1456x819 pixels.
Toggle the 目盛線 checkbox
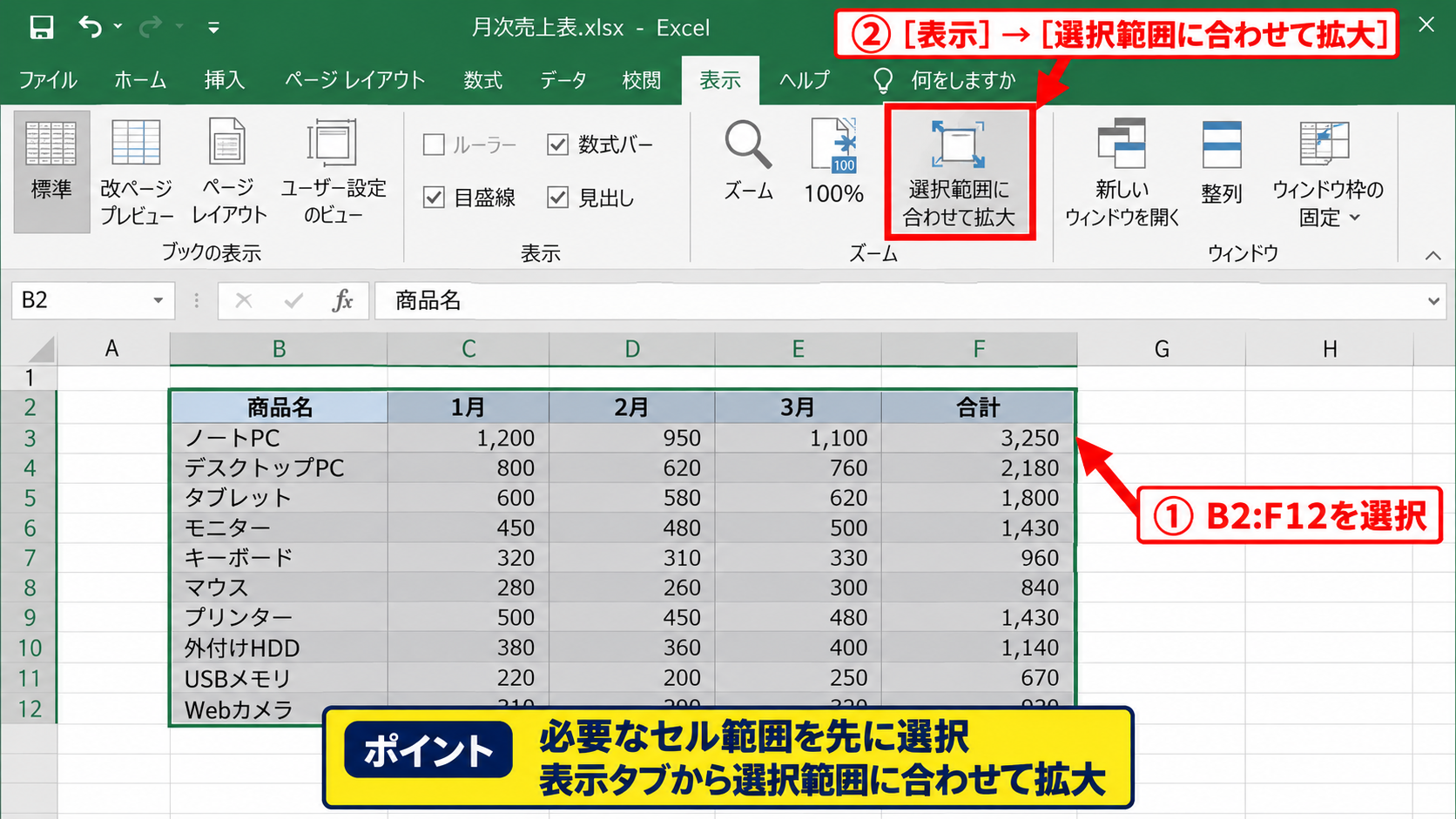pyautogui.click(x=434, y=198)
